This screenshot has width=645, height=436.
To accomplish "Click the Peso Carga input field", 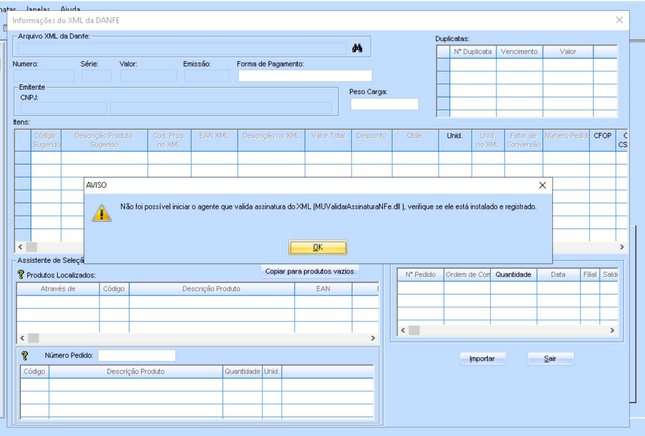I will click(384, 104).
